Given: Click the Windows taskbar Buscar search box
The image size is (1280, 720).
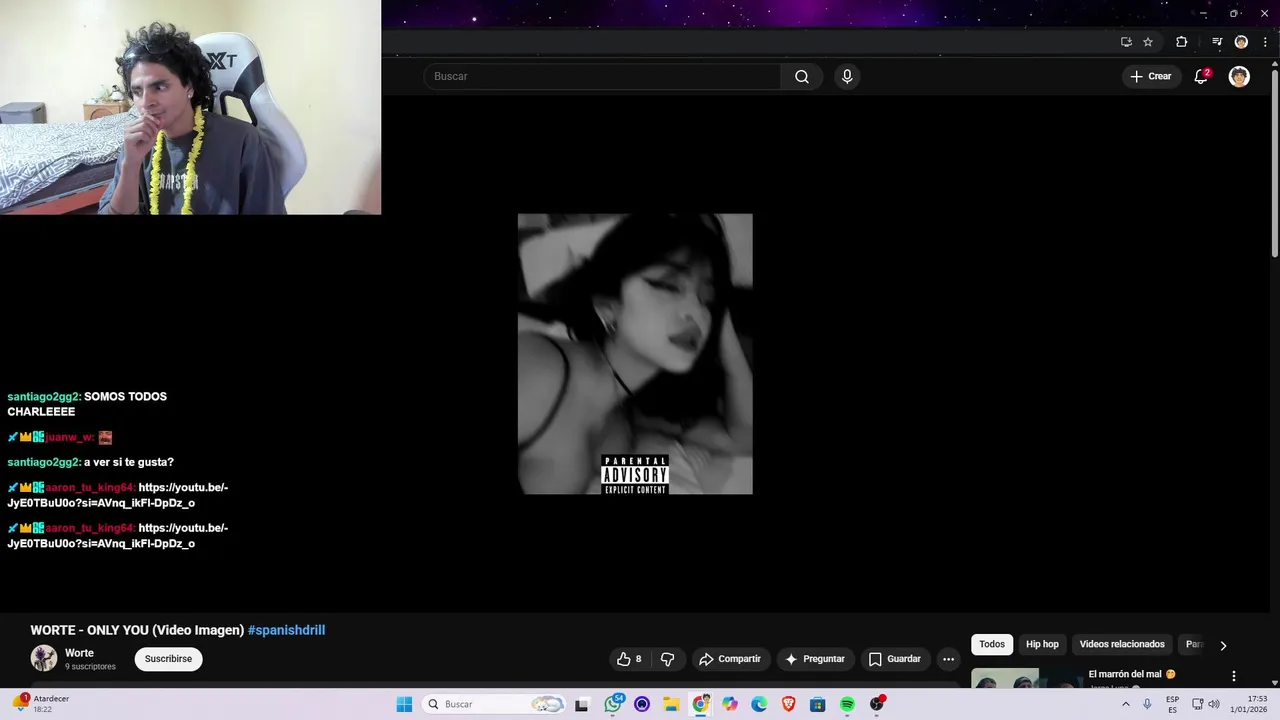Looking at the screenshot, I should click(x=495, y=704).
